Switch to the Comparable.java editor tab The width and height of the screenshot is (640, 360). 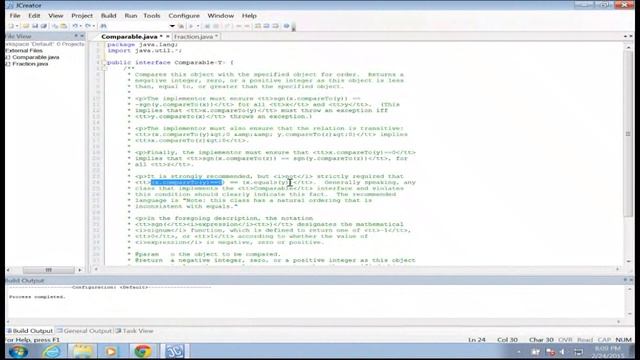click(131, 36)
